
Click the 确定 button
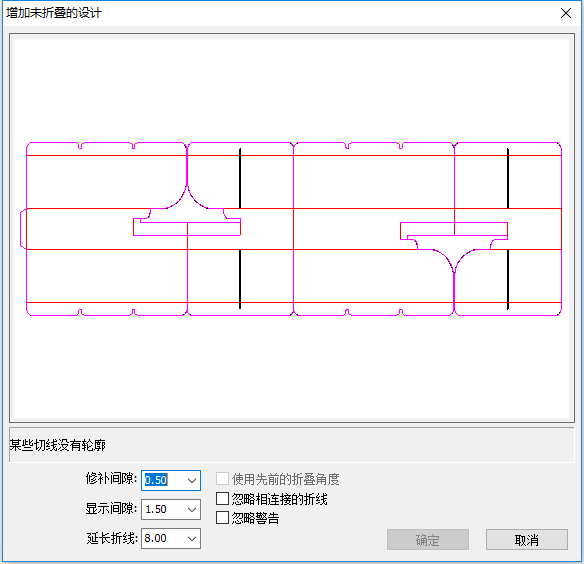pyautogui.click(x=428, y=539)
